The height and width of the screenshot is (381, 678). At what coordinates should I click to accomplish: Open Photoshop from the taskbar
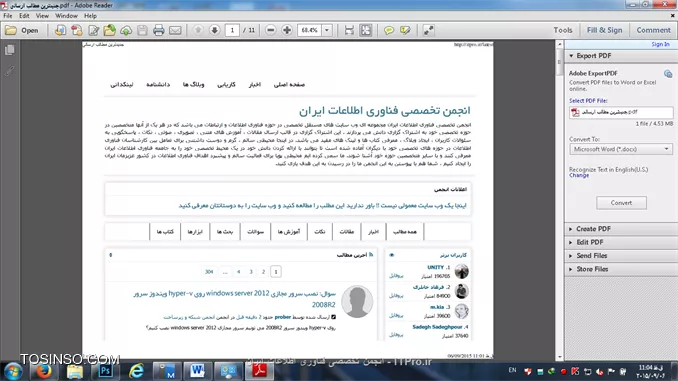click(x=105, y=371)
